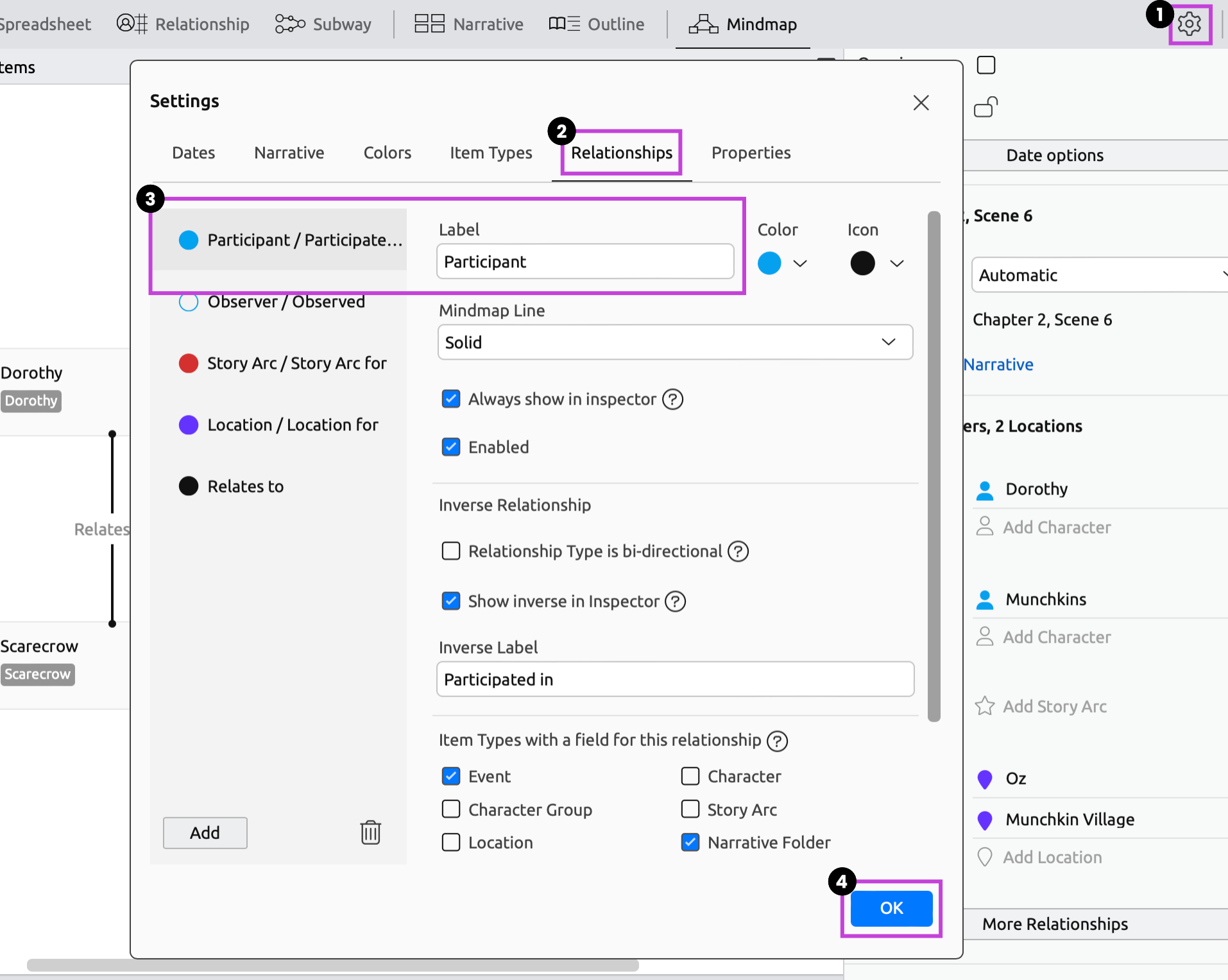
Task: Open the Colors settings tab
Action: pyautogui.click(x=388, y=153)
